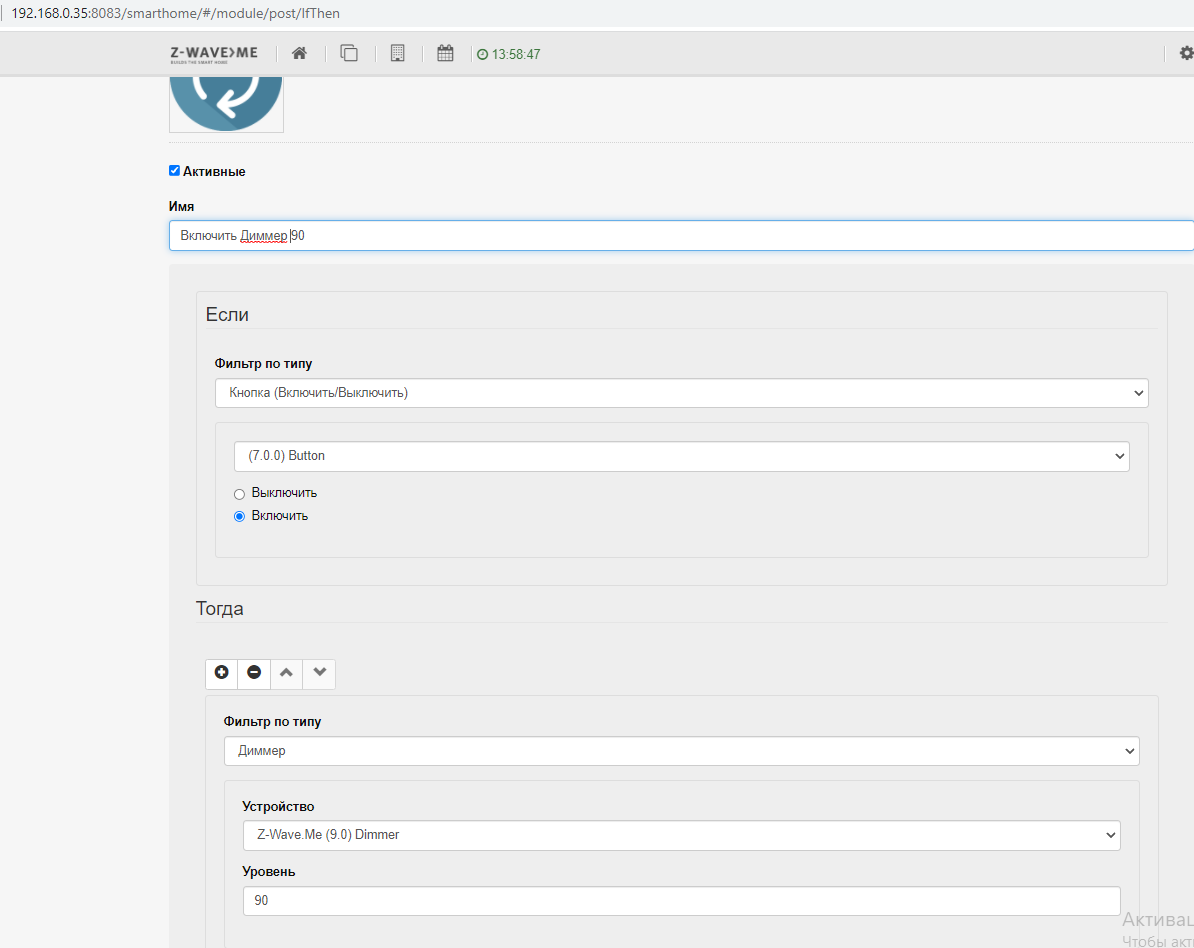
Task: Click the module circular arrow image
Action: click(x=226, y=104)
